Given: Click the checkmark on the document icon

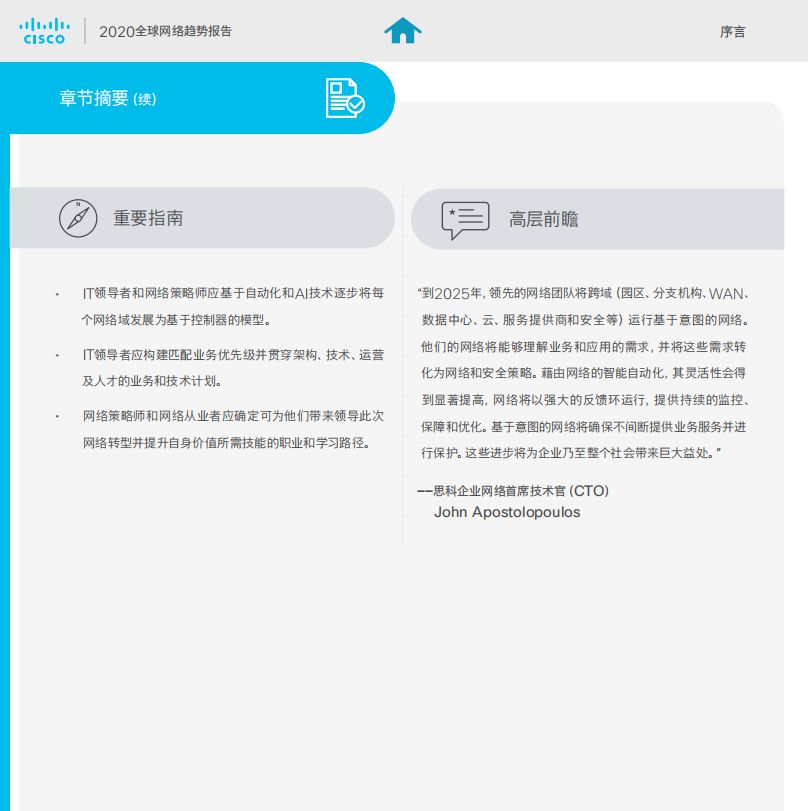Looking at the screenshot, I should click(x=353, y=102).
